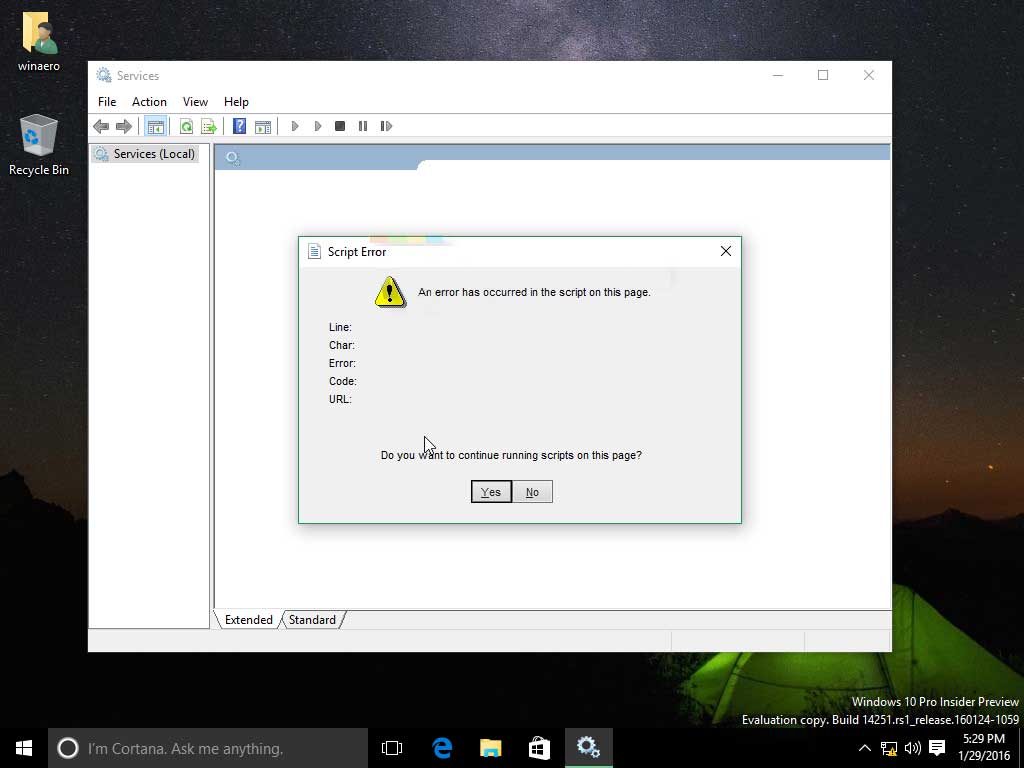1024x768 pixels.
Task: Select Services (Local) in the console tree
Action: pos(147,154)
